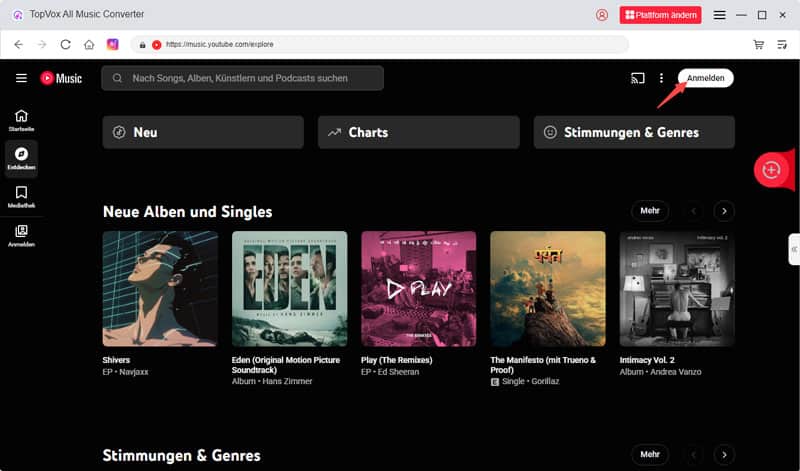The image size is (800, 471).
Task: Open the Shivers album cover
Action: [x=160, y=289]
